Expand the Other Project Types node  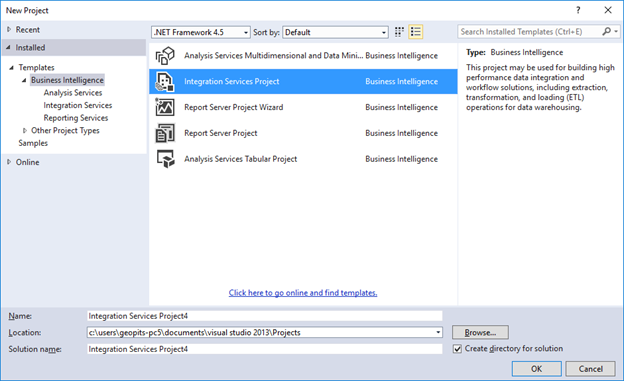(25, 131)
